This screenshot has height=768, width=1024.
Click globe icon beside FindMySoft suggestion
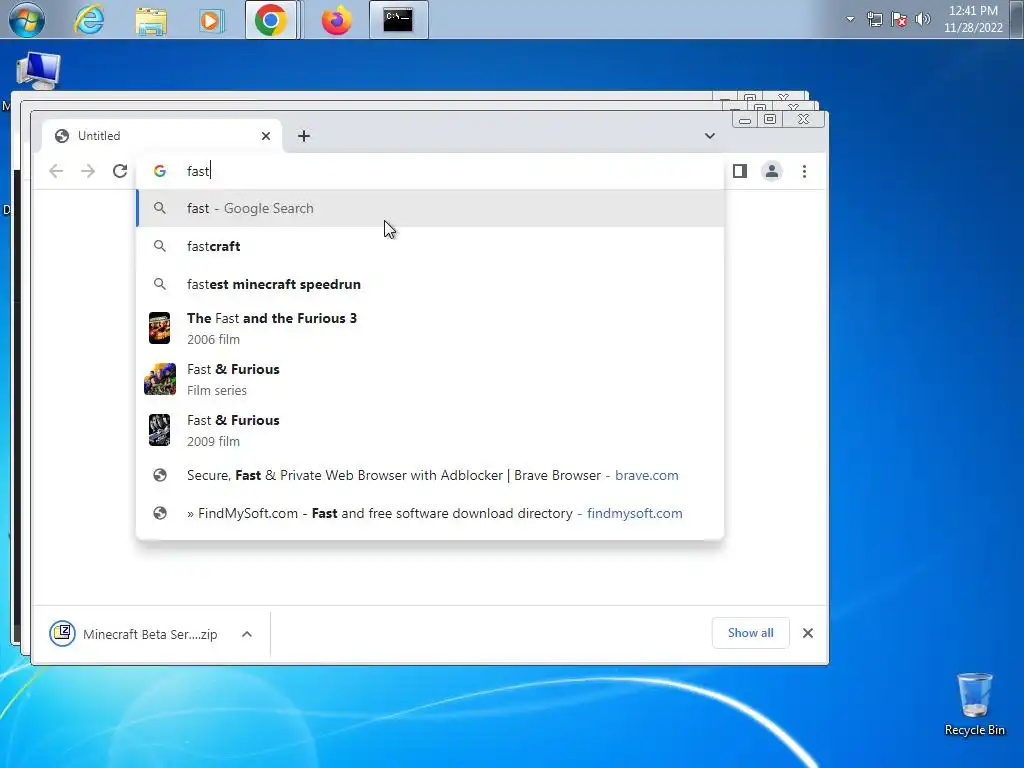(x=159, y=513)
